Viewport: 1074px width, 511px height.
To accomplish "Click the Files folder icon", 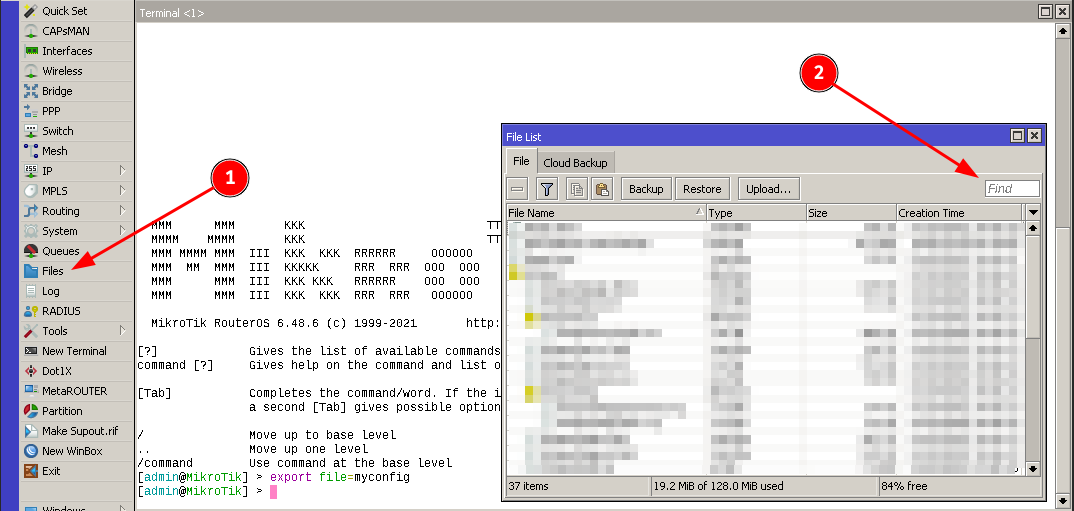I will pos(30,271).
